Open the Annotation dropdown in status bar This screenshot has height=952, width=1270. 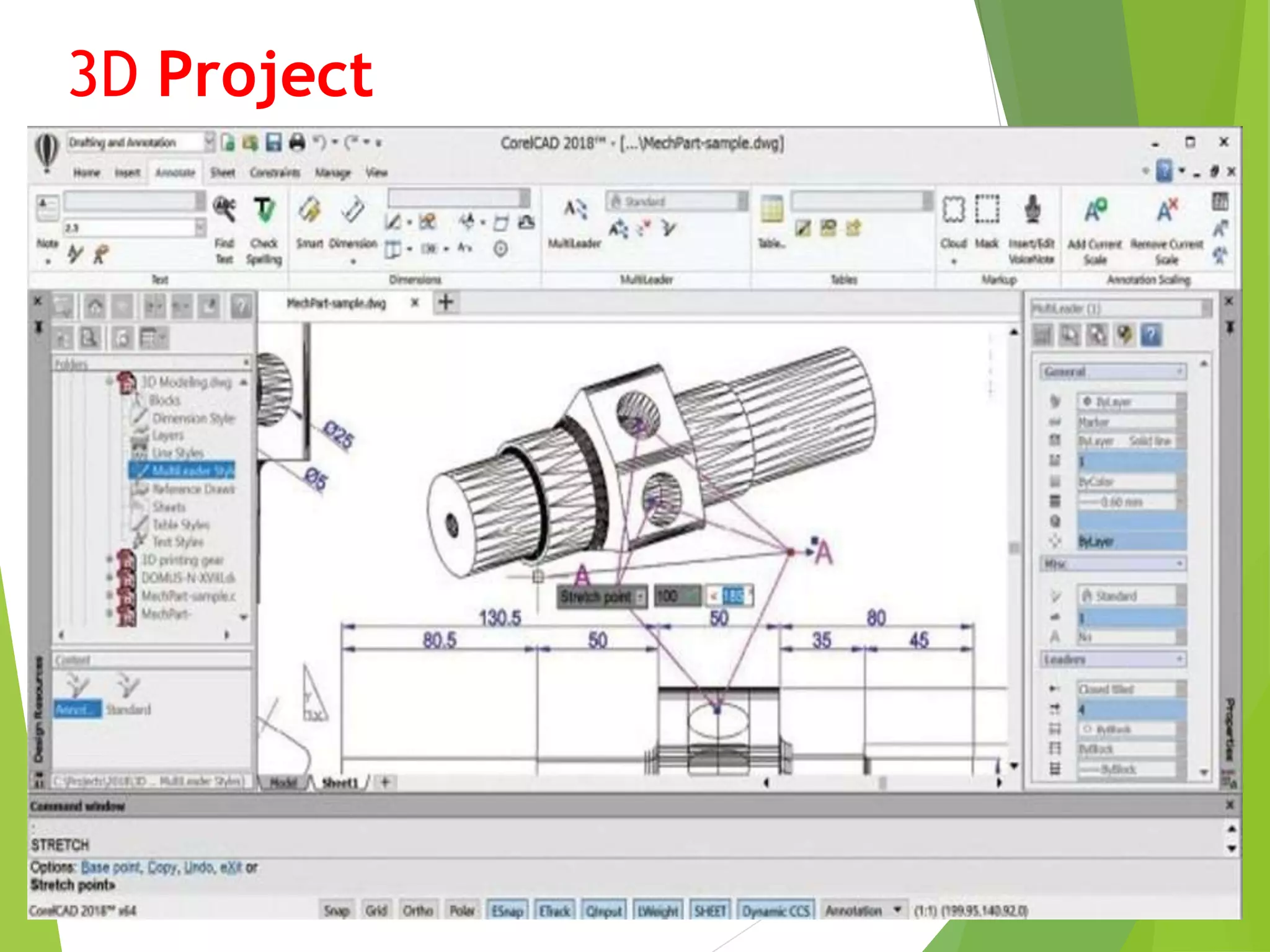[x=897, y=910]
